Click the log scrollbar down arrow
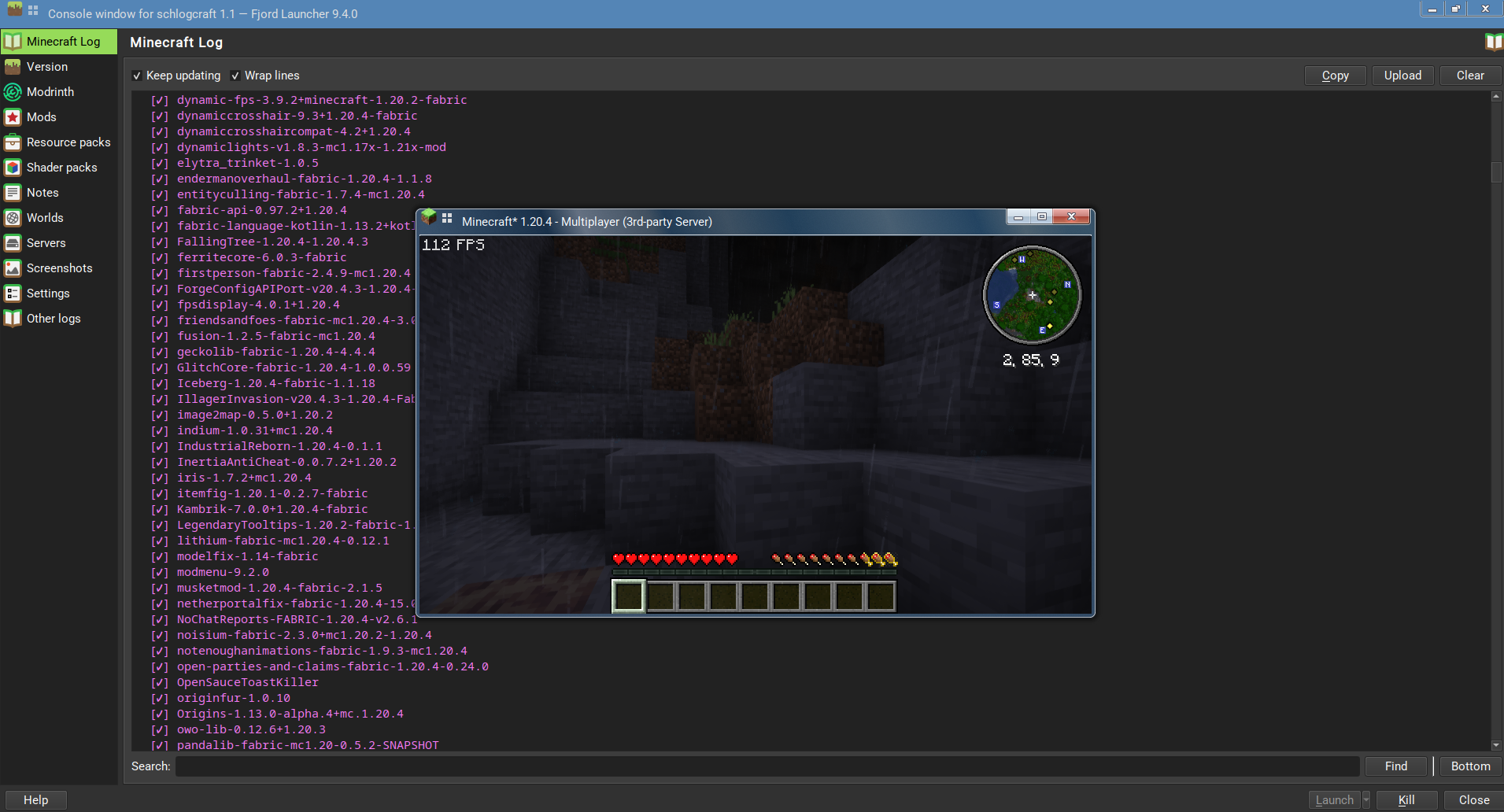The height and width of the screenshot is (812, 1504). coord(1496,745)
